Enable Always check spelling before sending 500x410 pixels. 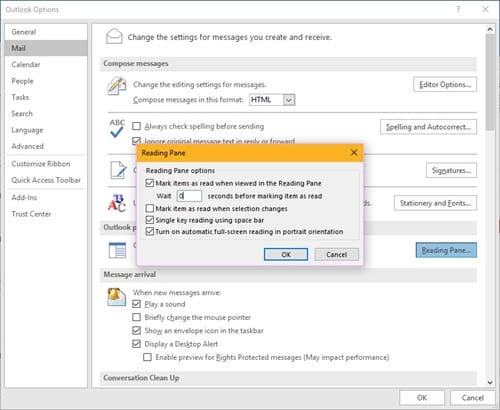136,126
